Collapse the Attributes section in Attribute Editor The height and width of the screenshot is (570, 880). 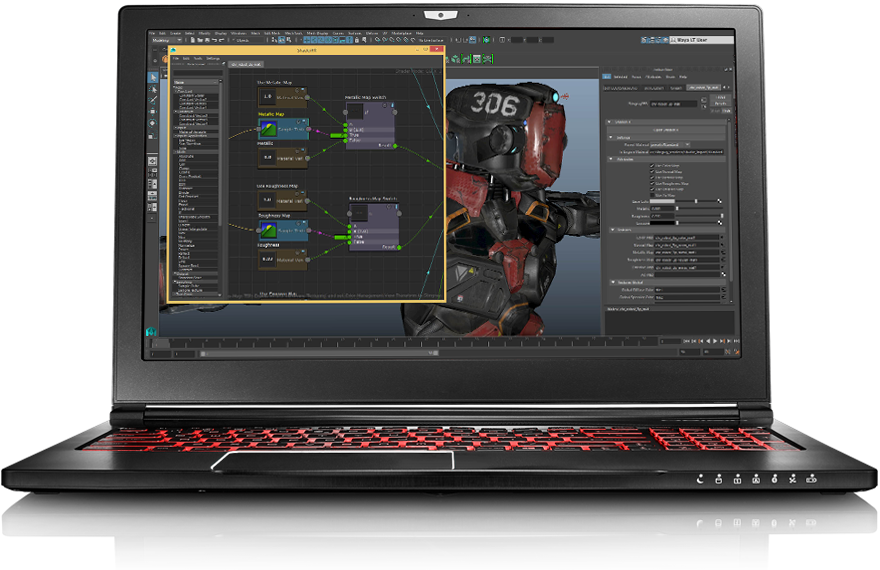tap(611, 159)
